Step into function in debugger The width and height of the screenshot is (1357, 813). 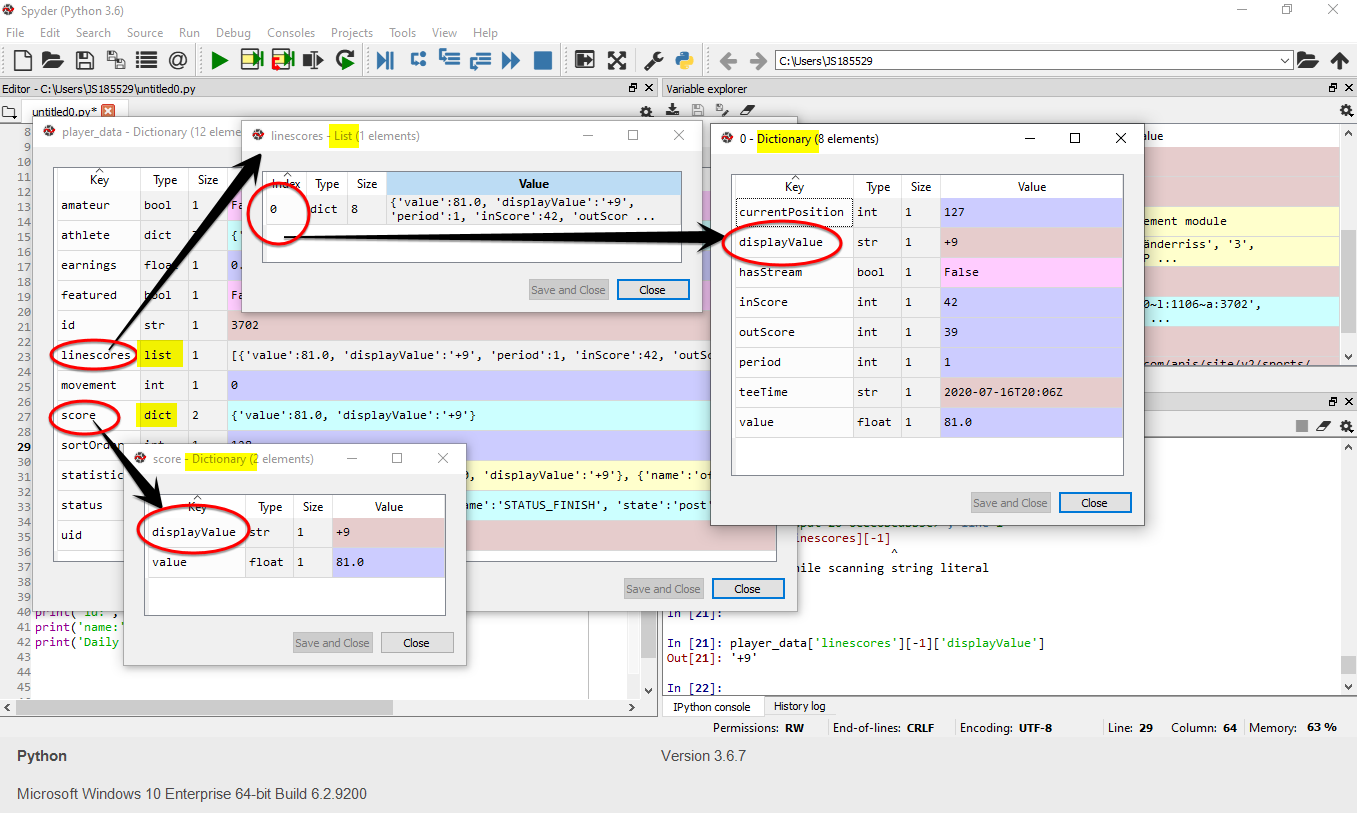pos(449,60)
